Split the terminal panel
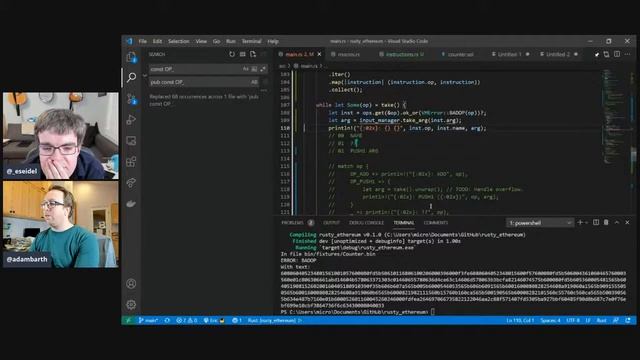Image resolution: width=640 pixels, height=360 pixels. [596, 222]
